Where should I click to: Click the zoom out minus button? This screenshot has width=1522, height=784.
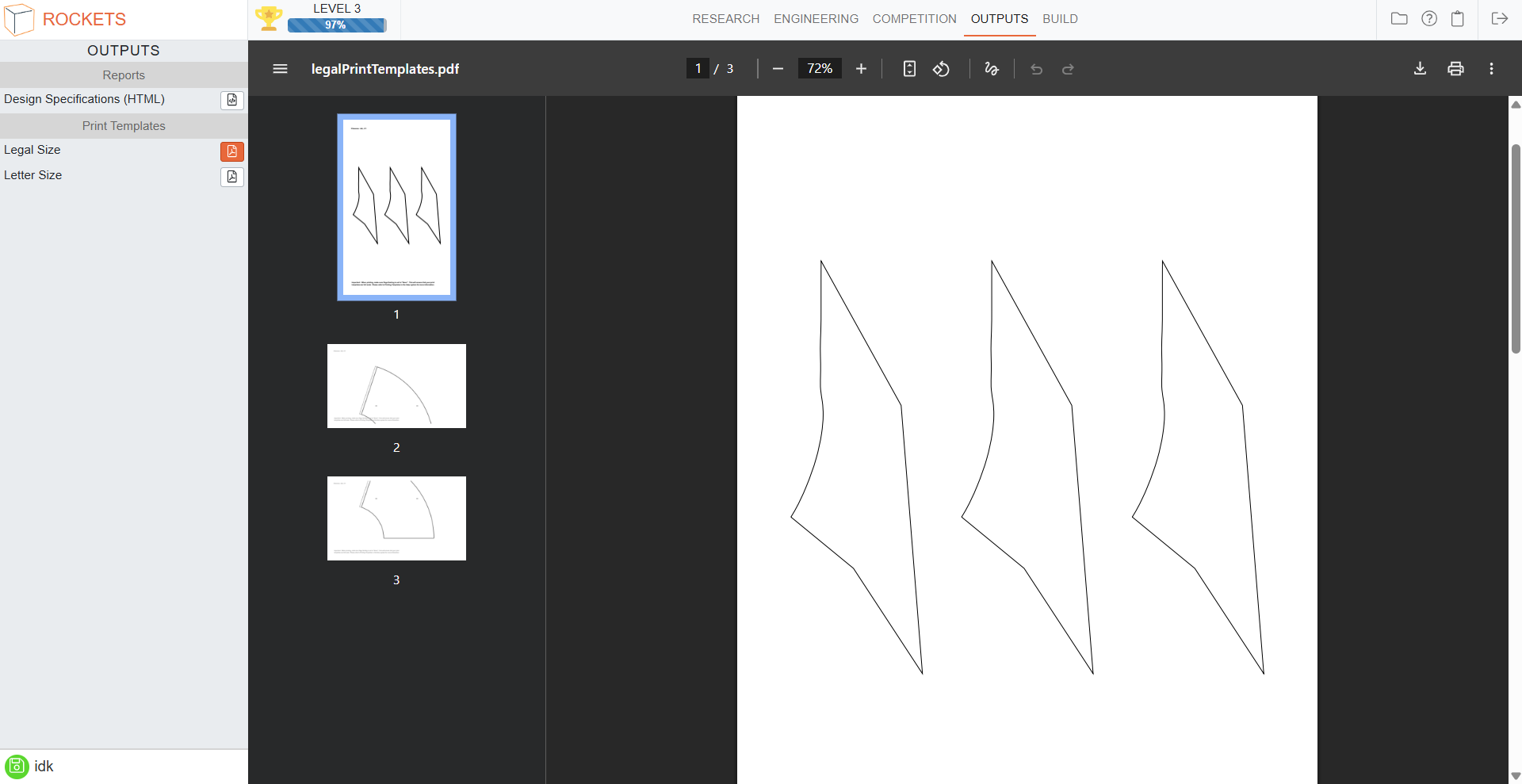778,69
